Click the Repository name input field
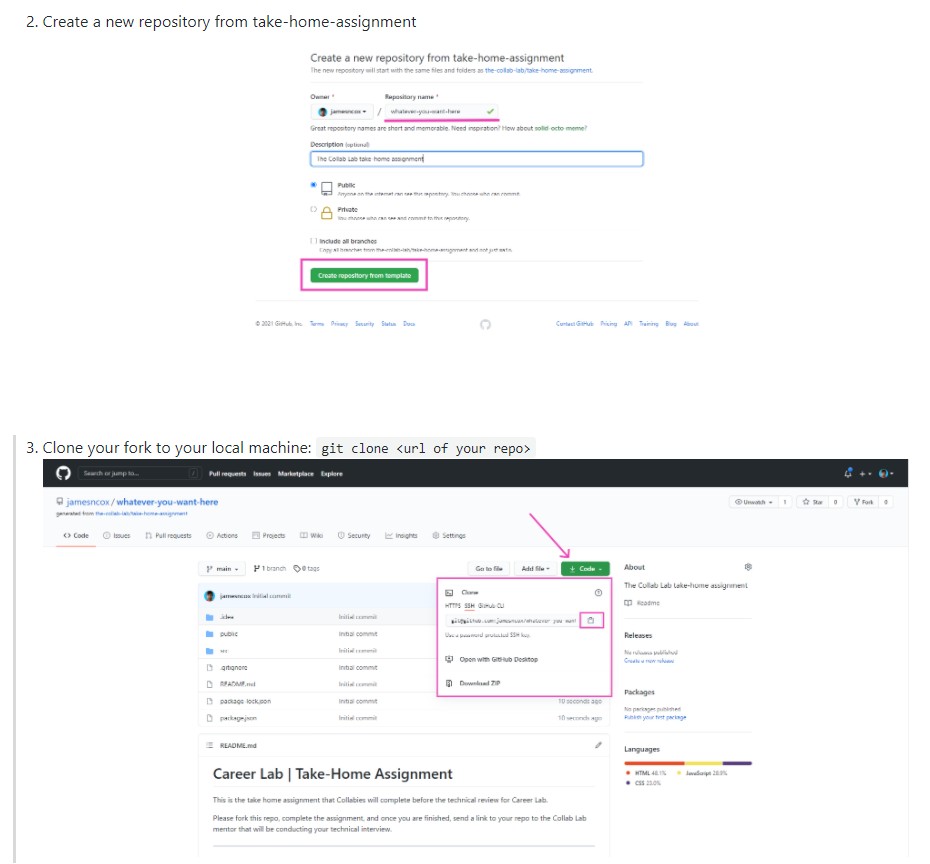Image resolution: width=930 pixels, height=864 pixels. (x=441, y=111)
